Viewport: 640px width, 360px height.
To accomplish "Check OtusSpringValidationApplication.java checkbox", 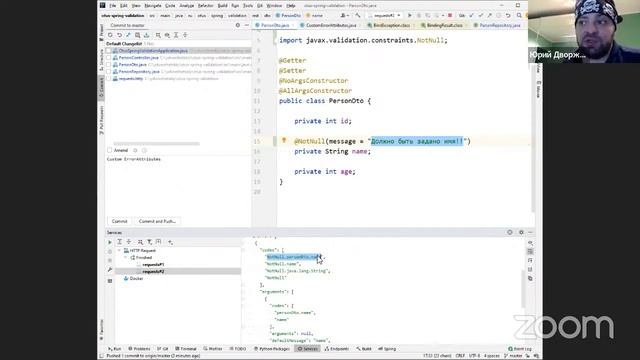I will click(109, 51).
